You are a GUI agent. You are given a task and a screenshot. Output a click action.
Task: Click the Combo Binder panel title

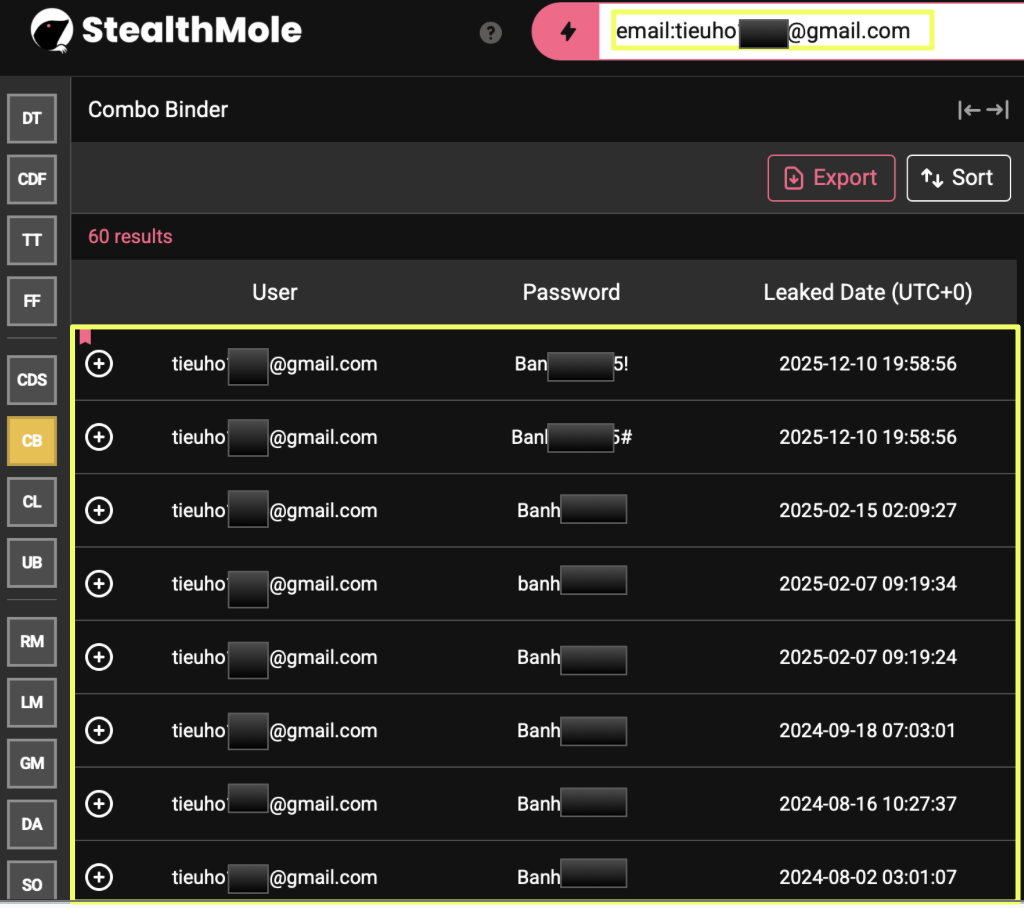157,110
